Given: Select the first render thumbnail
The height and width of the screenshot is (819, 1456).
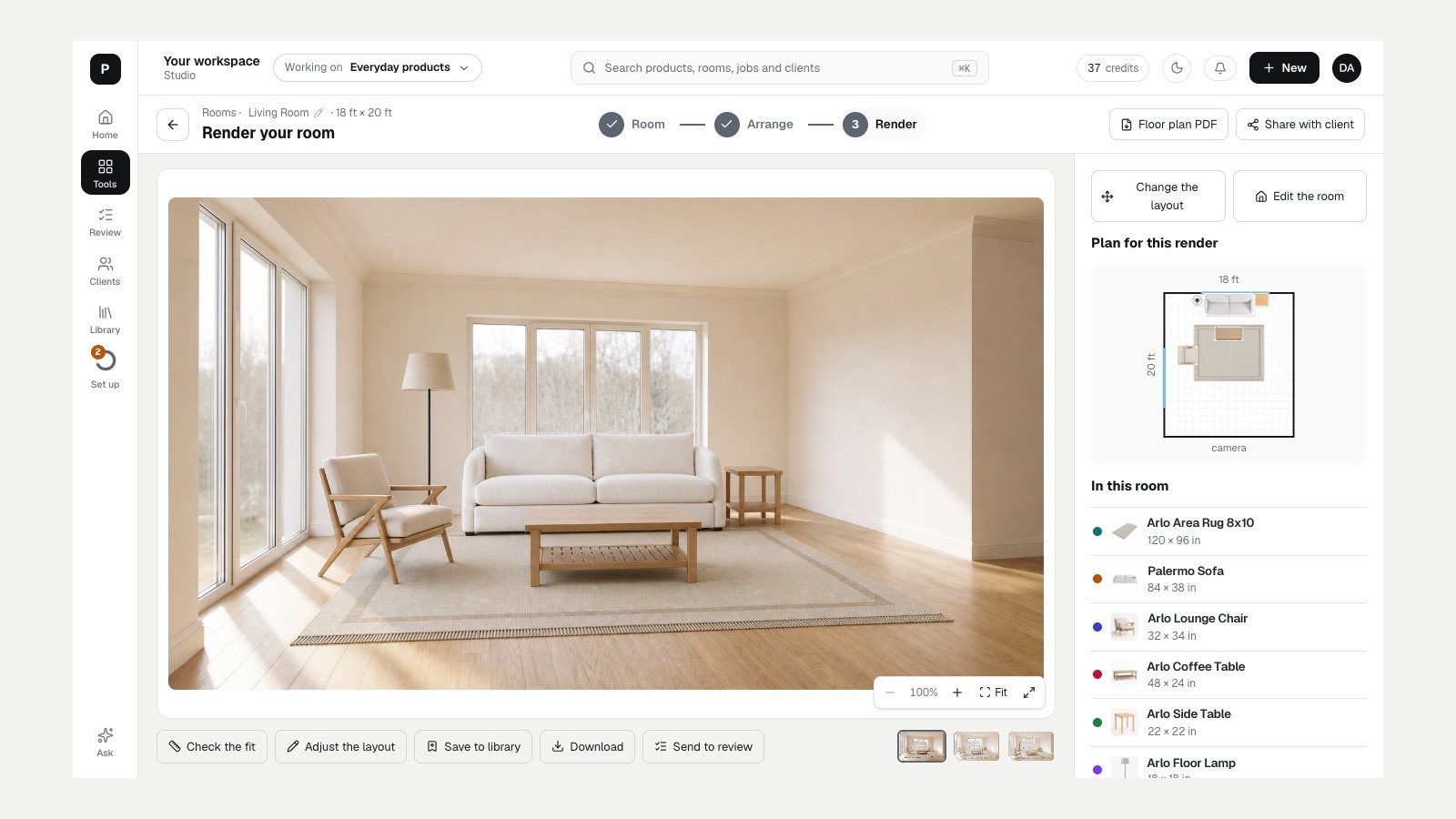Looking at the screenshot, I should 922,746.
